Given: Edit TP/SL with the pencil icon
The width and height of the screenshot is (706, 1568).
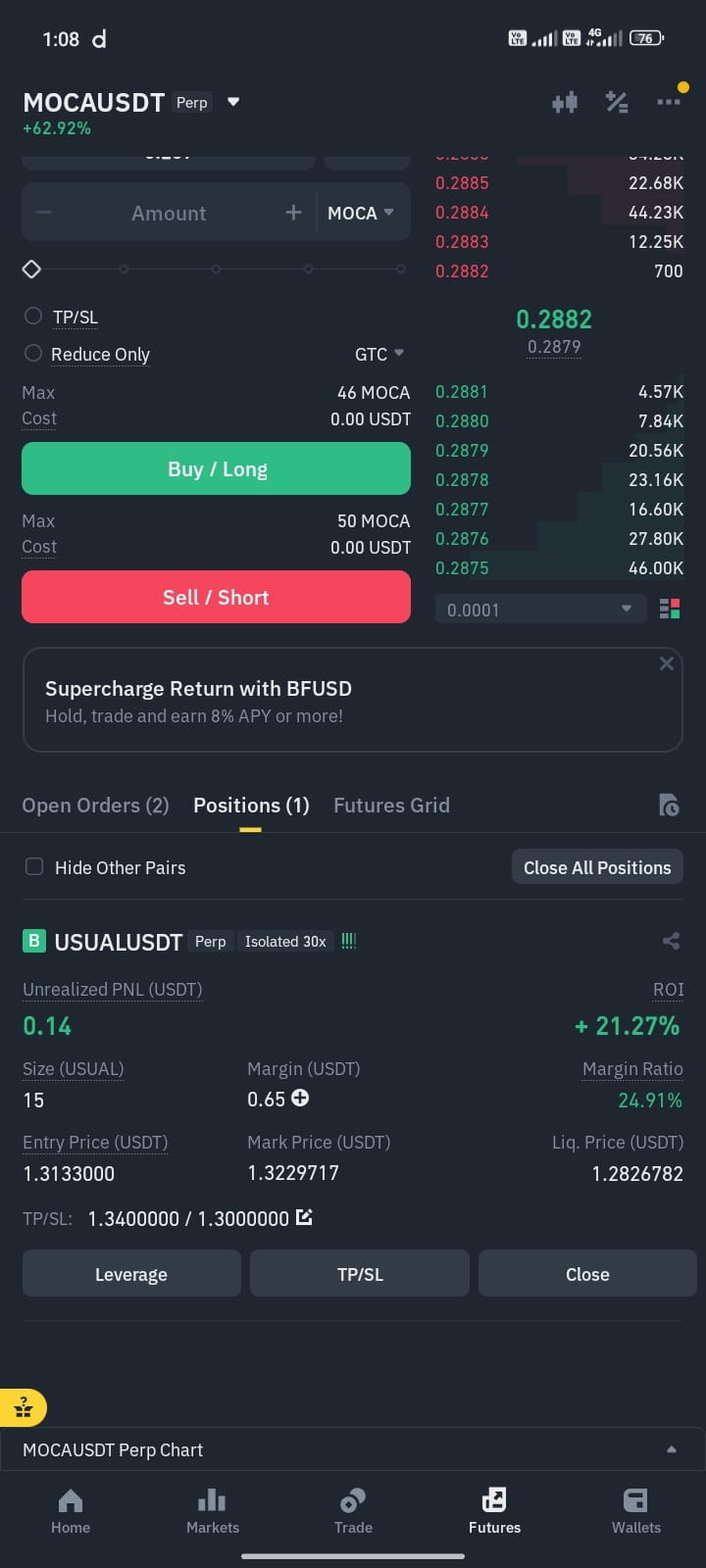Looking at the screenshot, I should (x=304, y=1217).
